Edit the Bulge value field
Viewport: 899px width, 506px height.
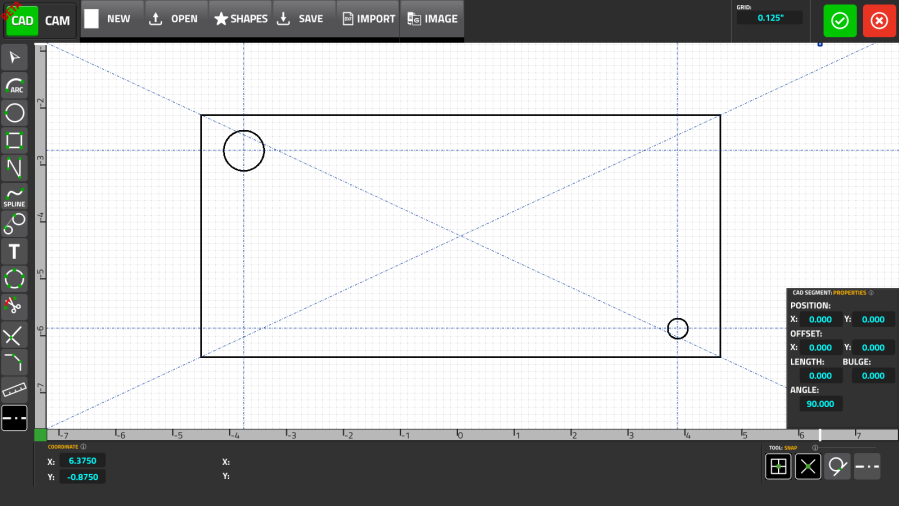point(873,375)
